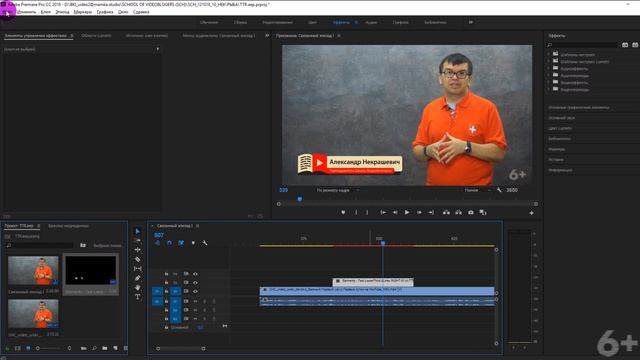This screenshot has width=640, height=360.
Task: Open the Program monitor button editor plus
Action: (531, 213)
